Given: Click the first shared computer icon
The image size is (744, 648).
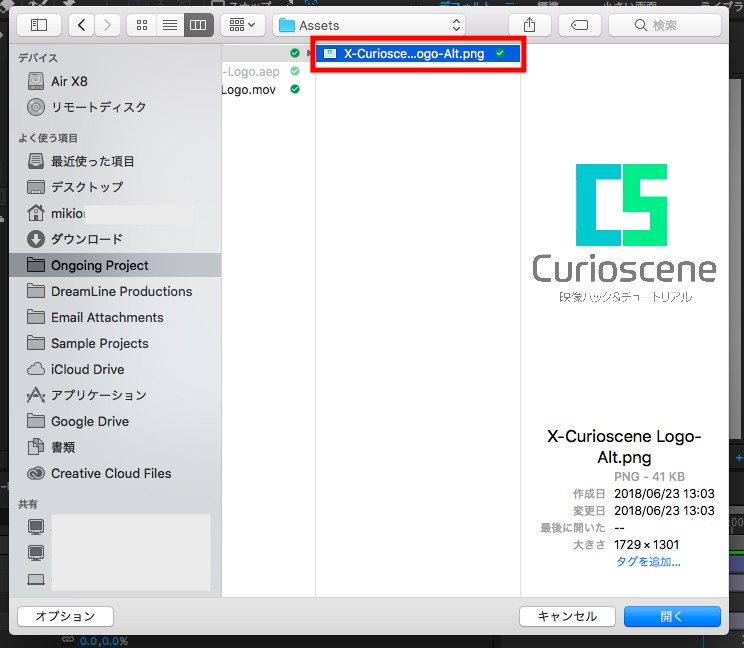Looking at the screenshot, I should tap(36, 527).
